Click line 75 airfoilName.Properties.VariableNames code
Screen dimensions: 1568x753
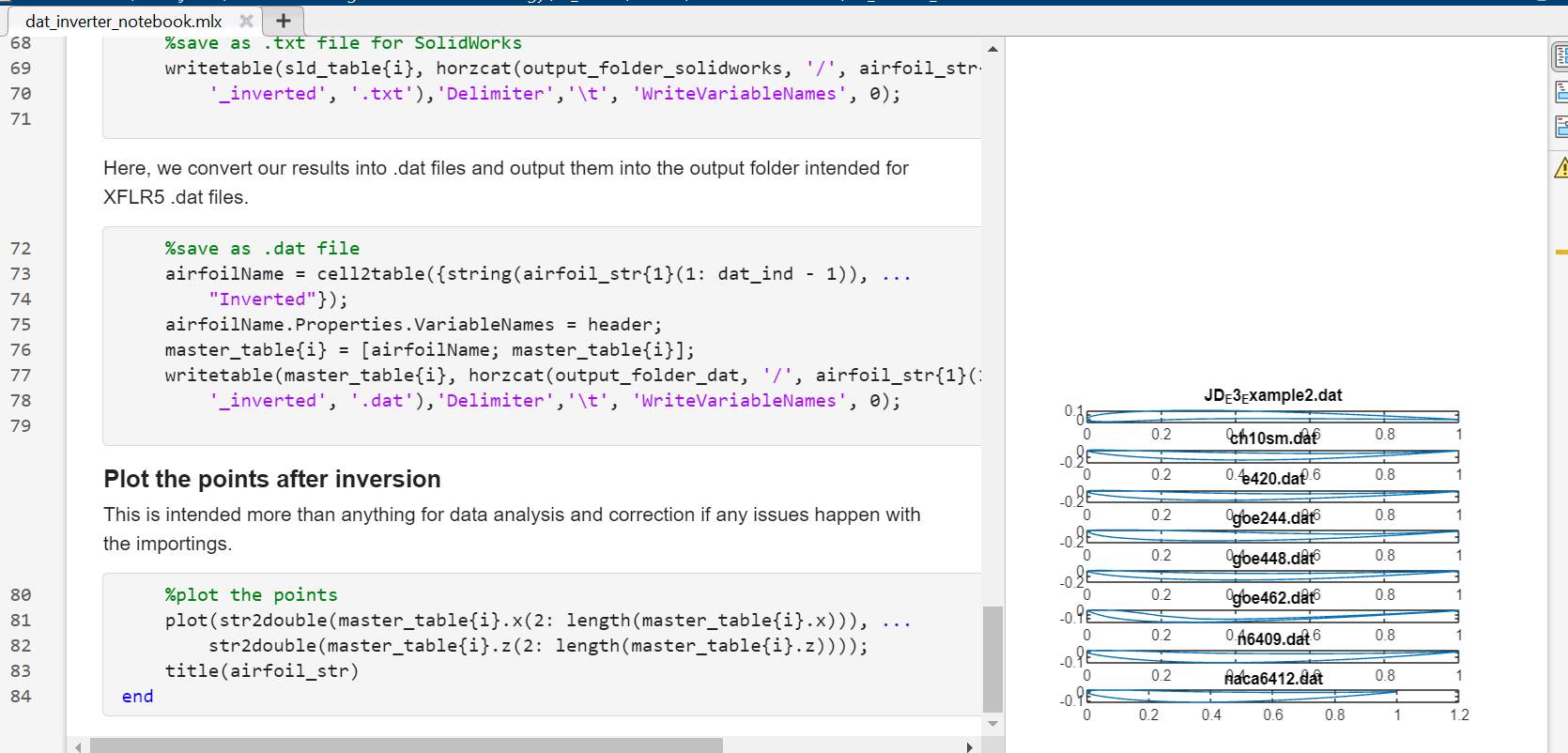[x=413, y=325]
